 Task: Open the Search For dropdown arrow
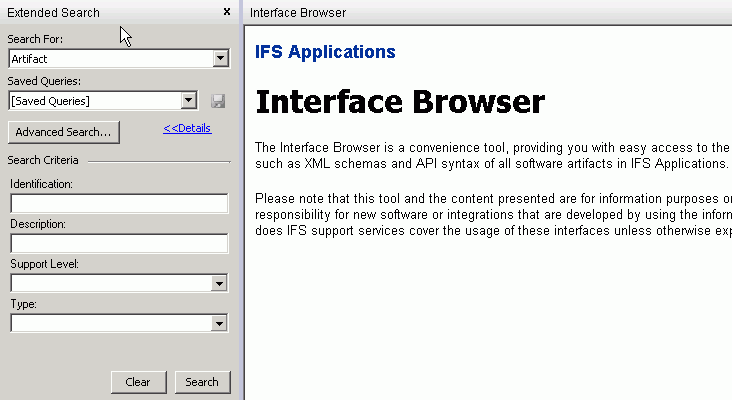220,59
